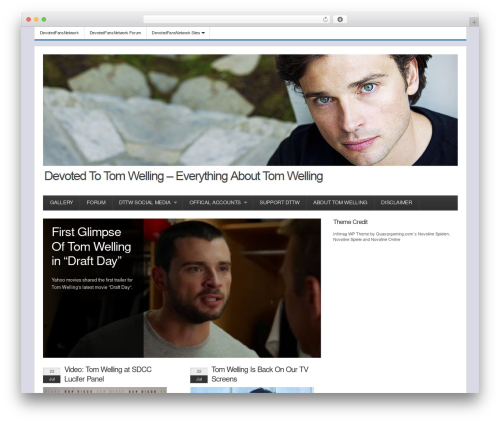500x423 pixels.
Task: Open First Glimpse Draft Day featured headline
Action: coord(91,247)
